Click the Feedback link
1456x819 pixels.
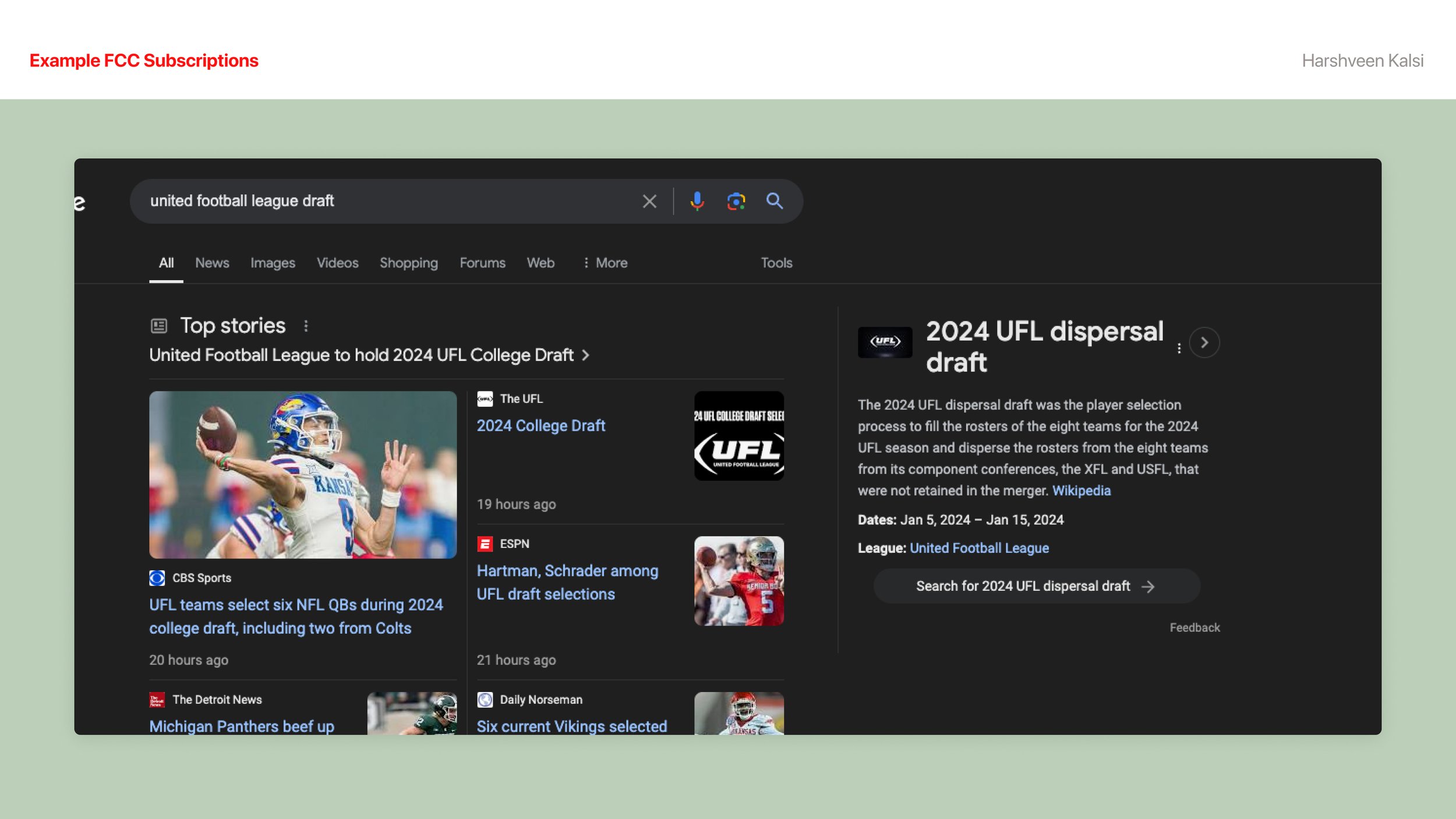click(1195, 628)
